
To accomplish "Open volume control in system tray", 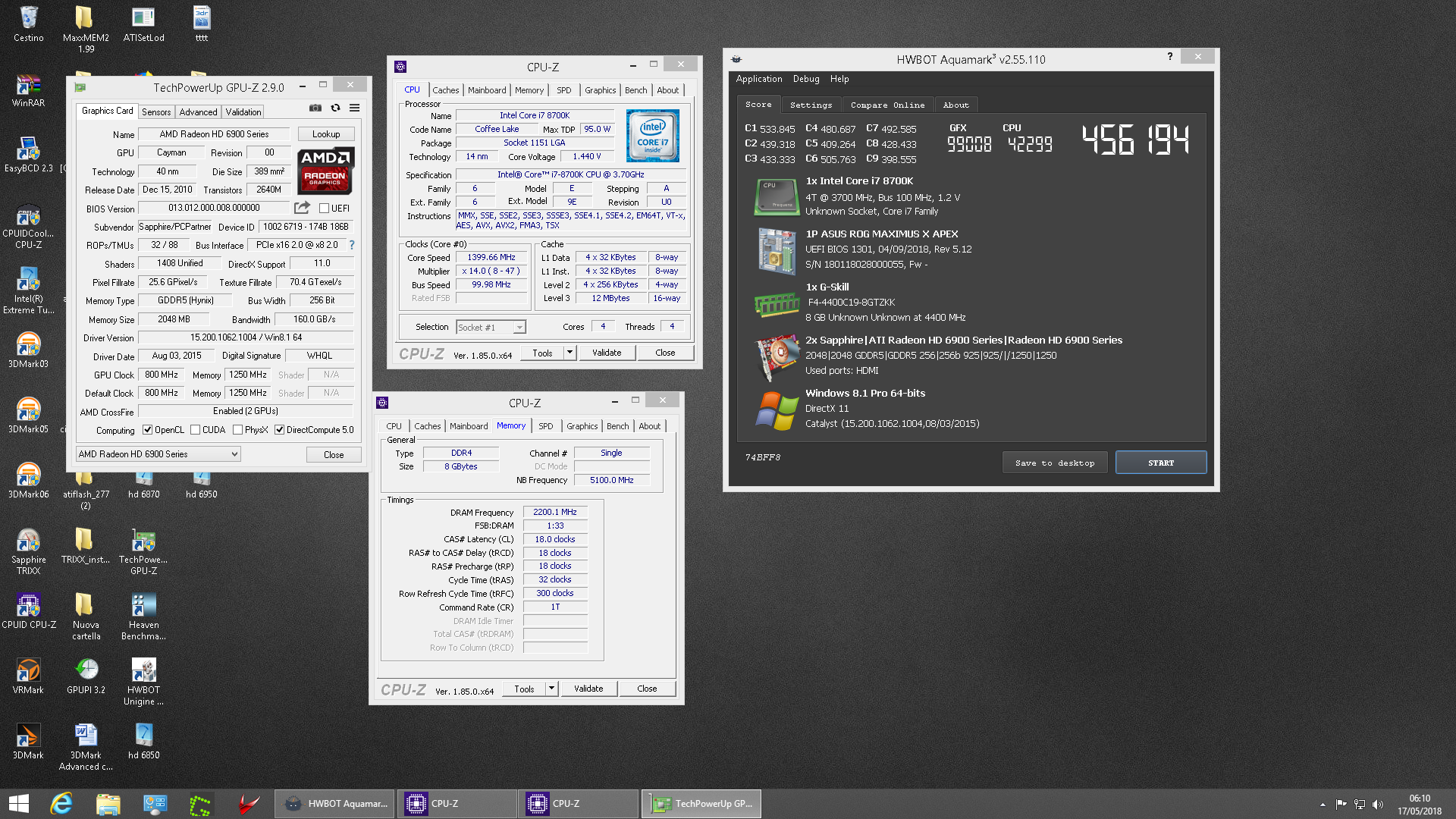I will pos(1378,805).
